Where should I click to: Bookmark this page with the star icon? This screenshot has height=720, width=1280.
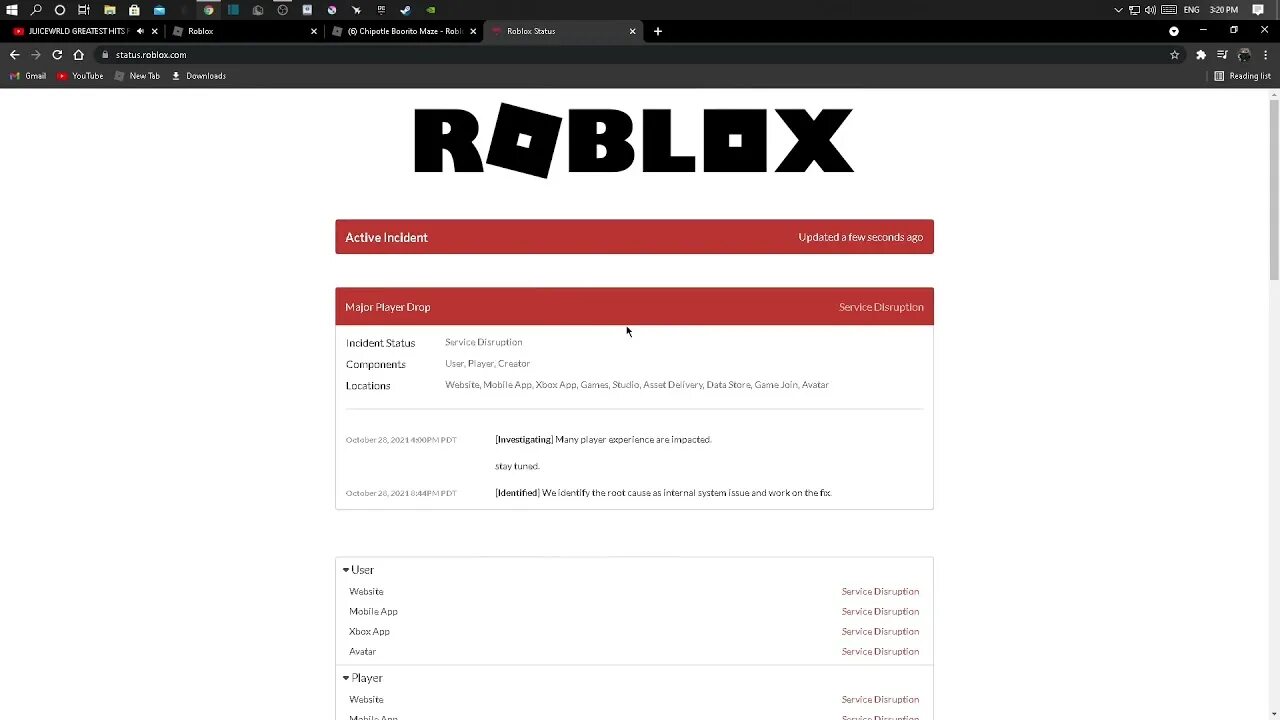[1175, 55]
